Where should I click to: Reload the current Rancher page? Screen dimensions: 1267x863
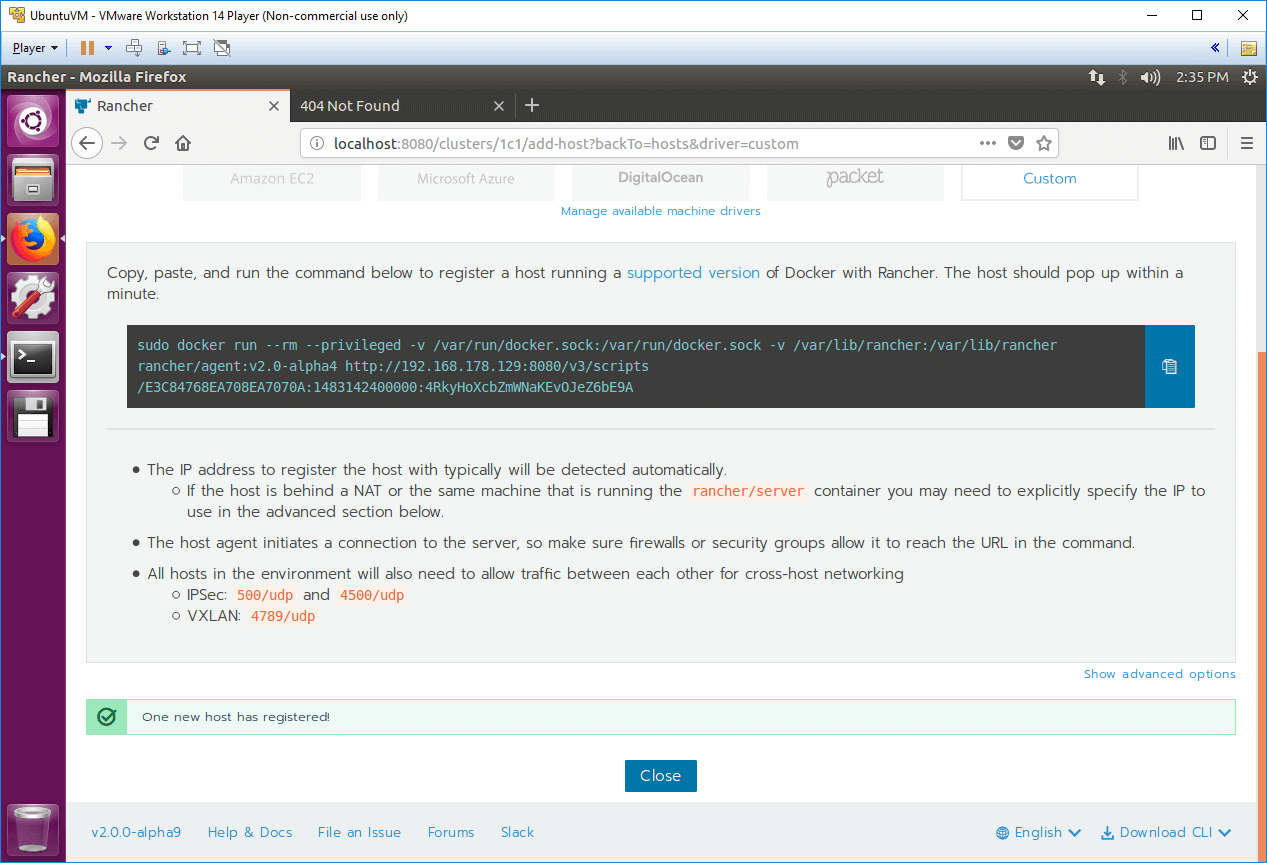151,143
